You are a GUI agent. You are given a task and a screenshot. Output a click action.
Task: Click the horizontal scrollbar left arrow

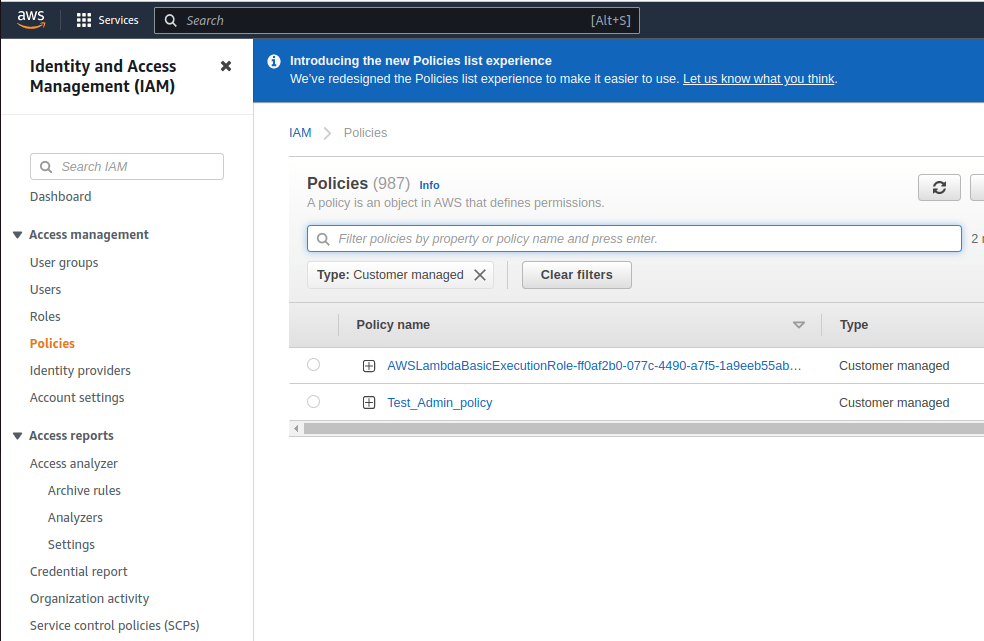[296, 429]
